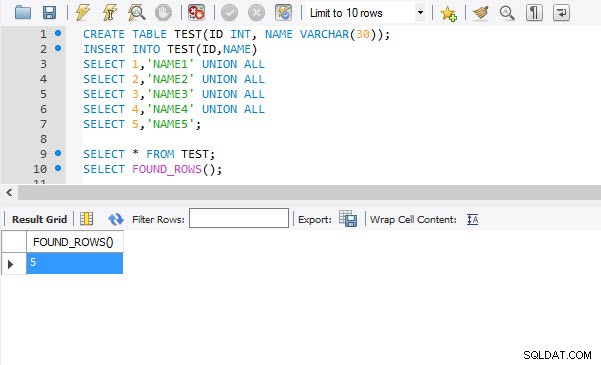
Task: Click statement marker dot on line 10
Action: pyautogui.click(x=58, y=168)
